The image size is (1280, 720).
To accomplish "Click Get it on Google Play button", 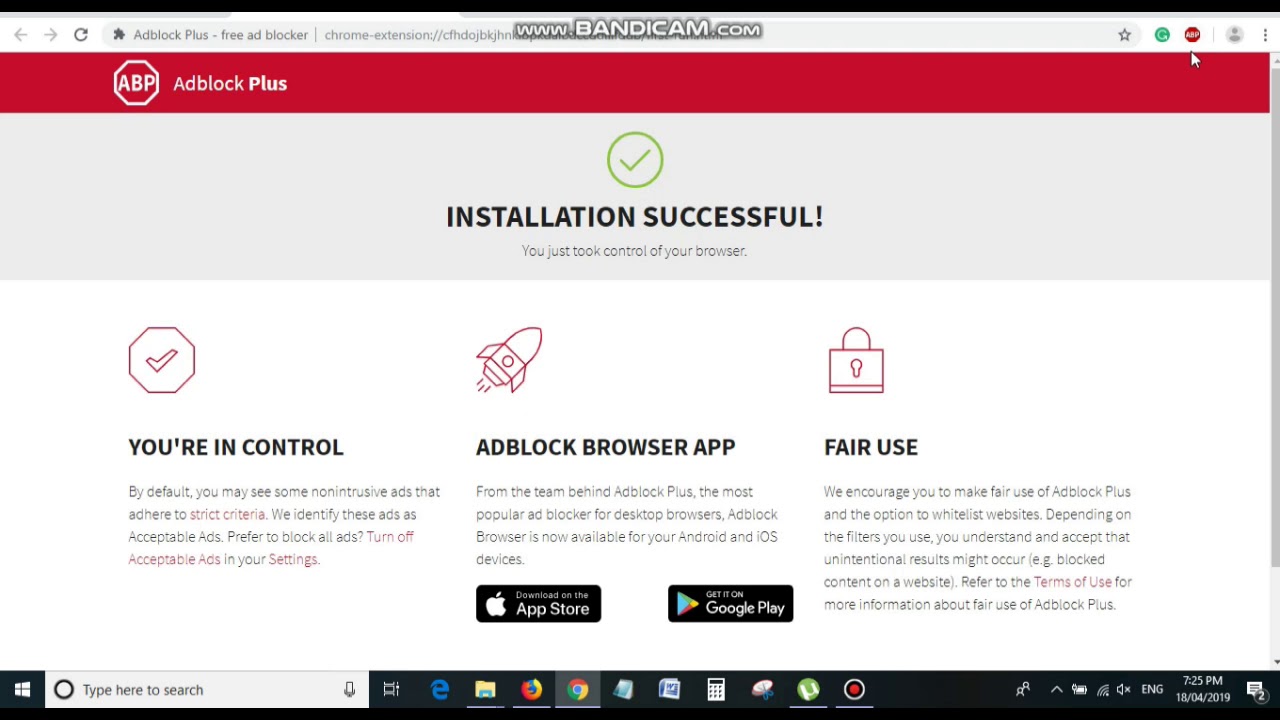I will coord(730,604).
